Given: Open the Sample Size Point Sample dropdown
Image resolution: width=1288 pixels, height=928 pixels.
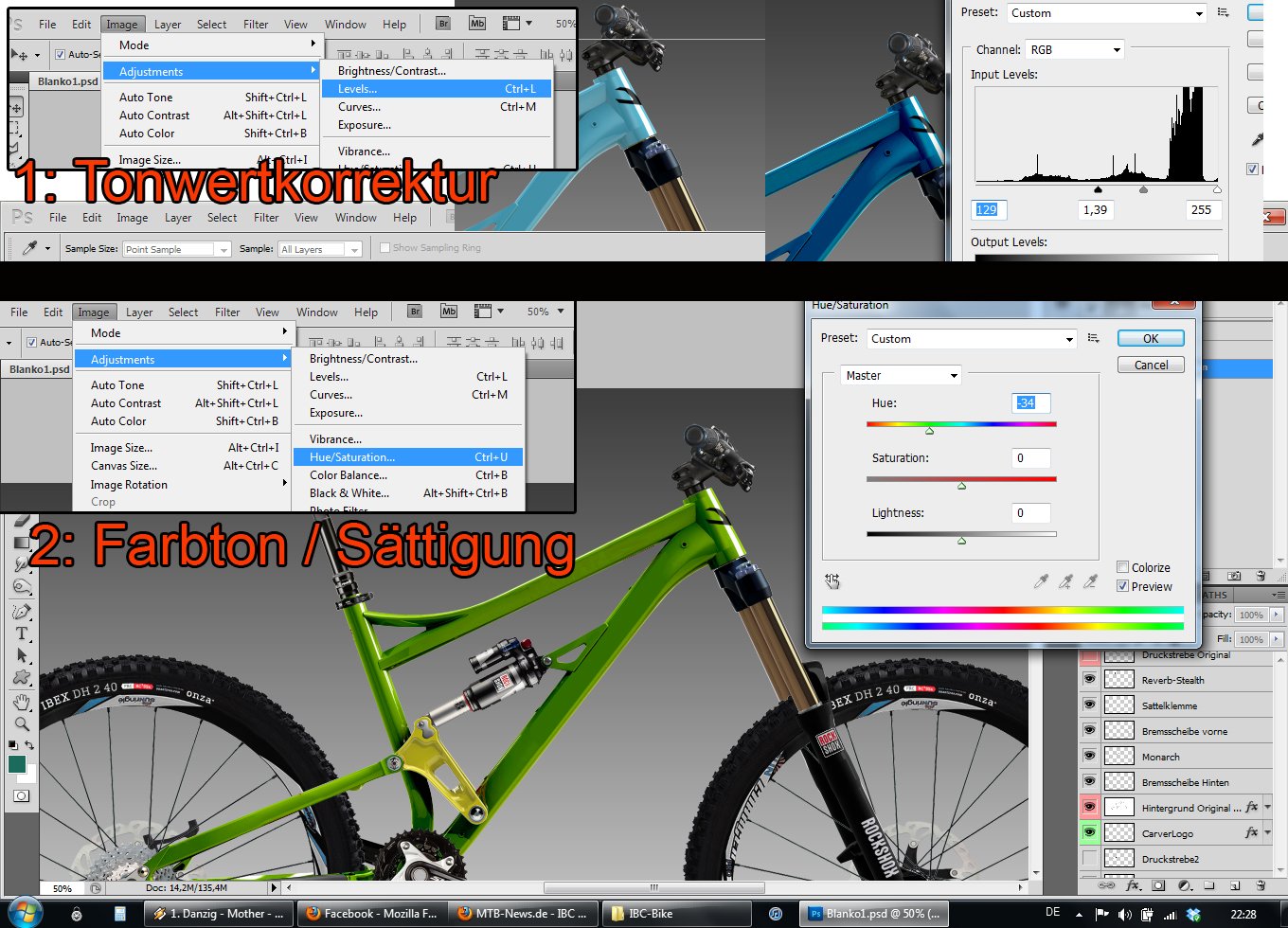Looking at the screenshot, I should 177,249.
